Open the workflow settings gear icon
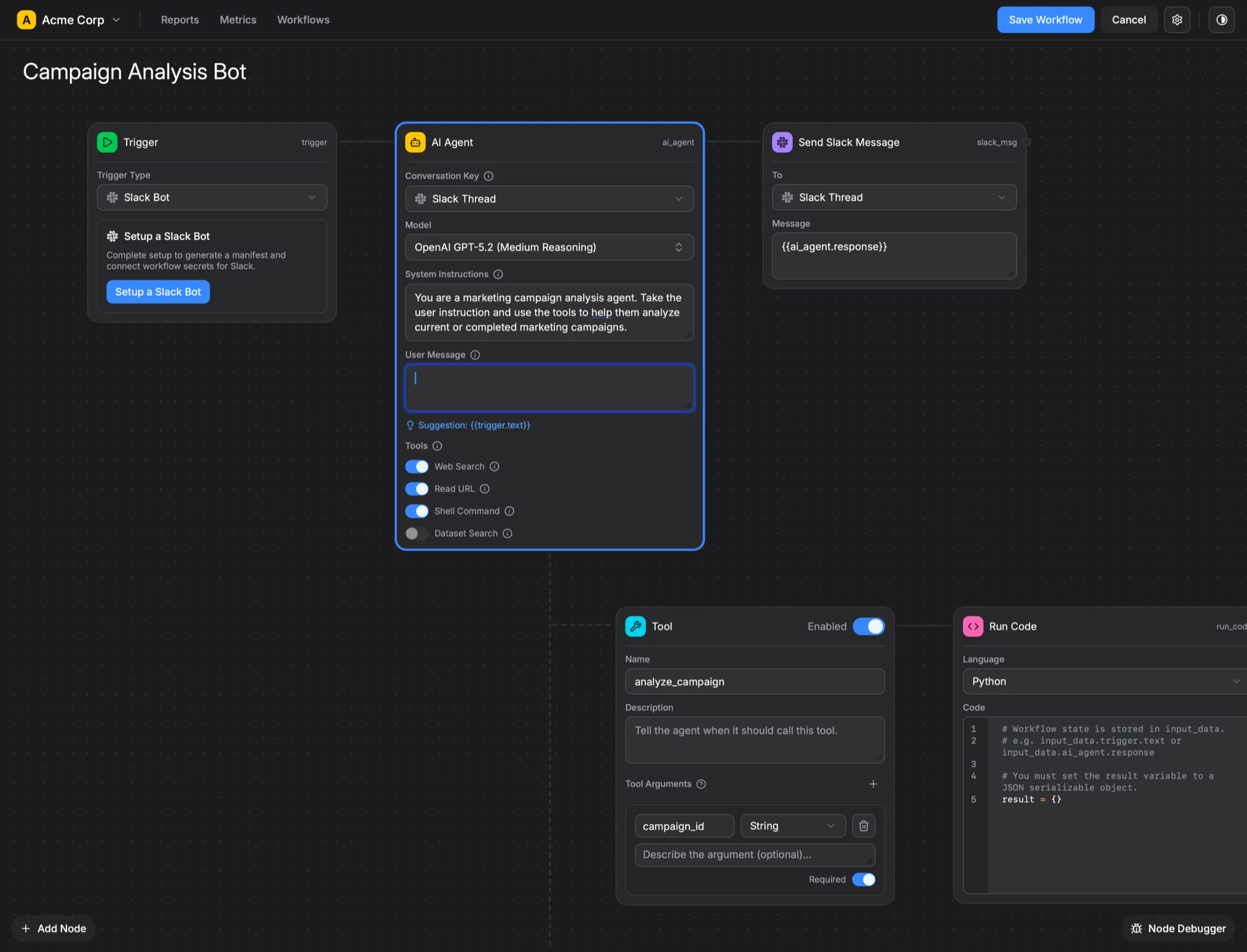Screen dimensions: 1247x952 [1177, 20]
